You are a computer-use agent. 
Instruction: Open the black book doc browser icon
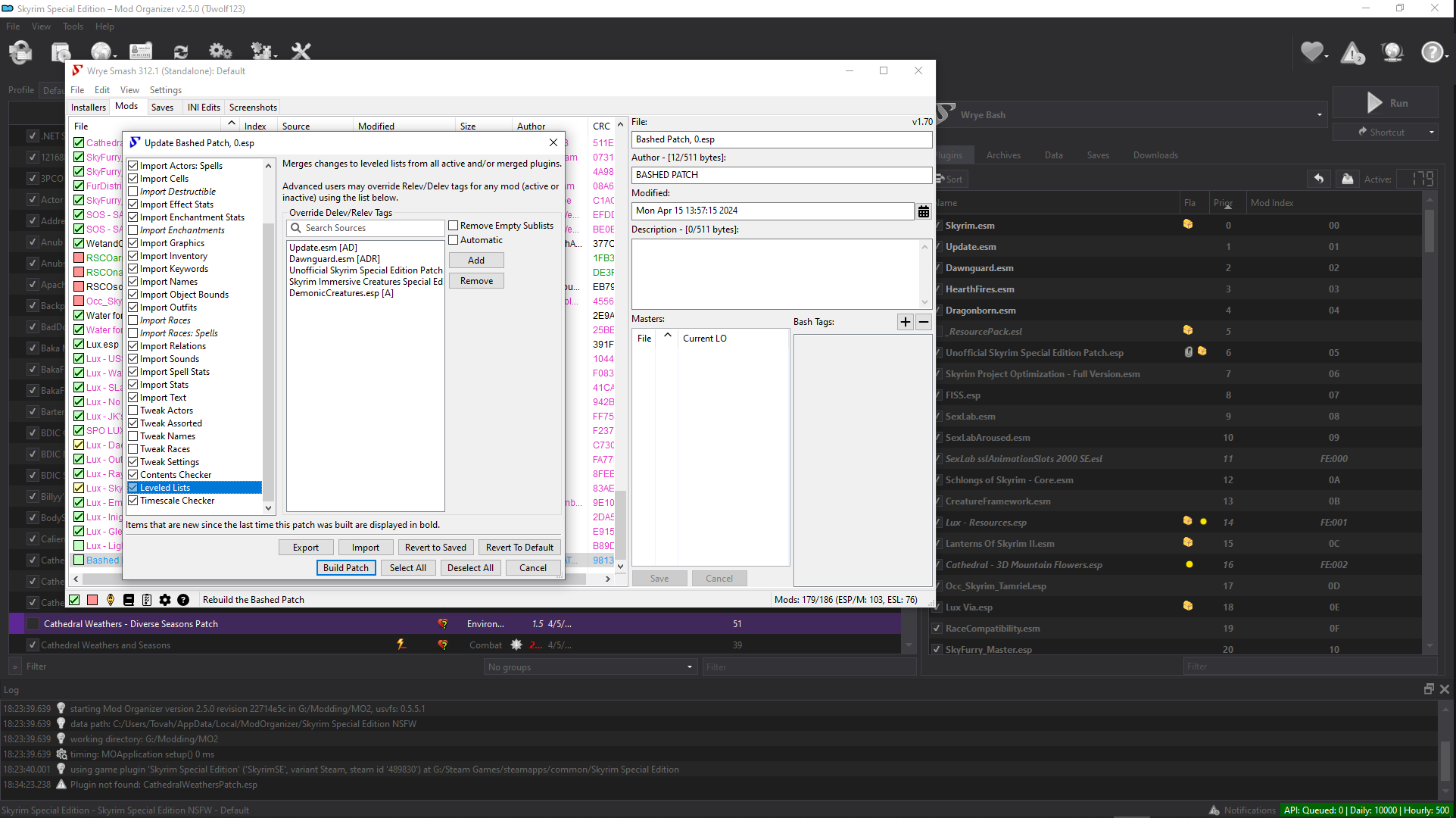coord(129,600)
